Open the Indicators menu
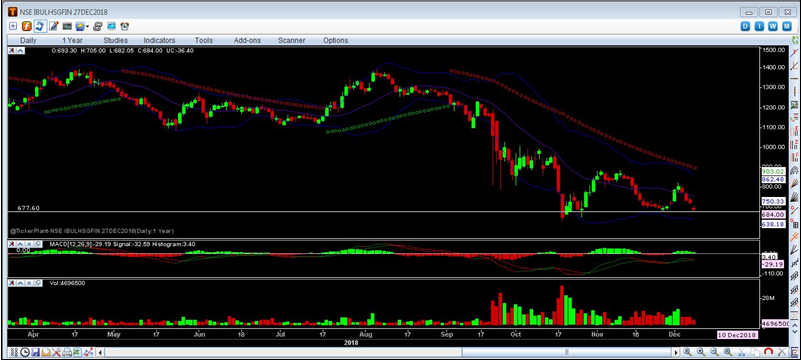The height and width of the screenshot is (361, 801). coord(159,40)
